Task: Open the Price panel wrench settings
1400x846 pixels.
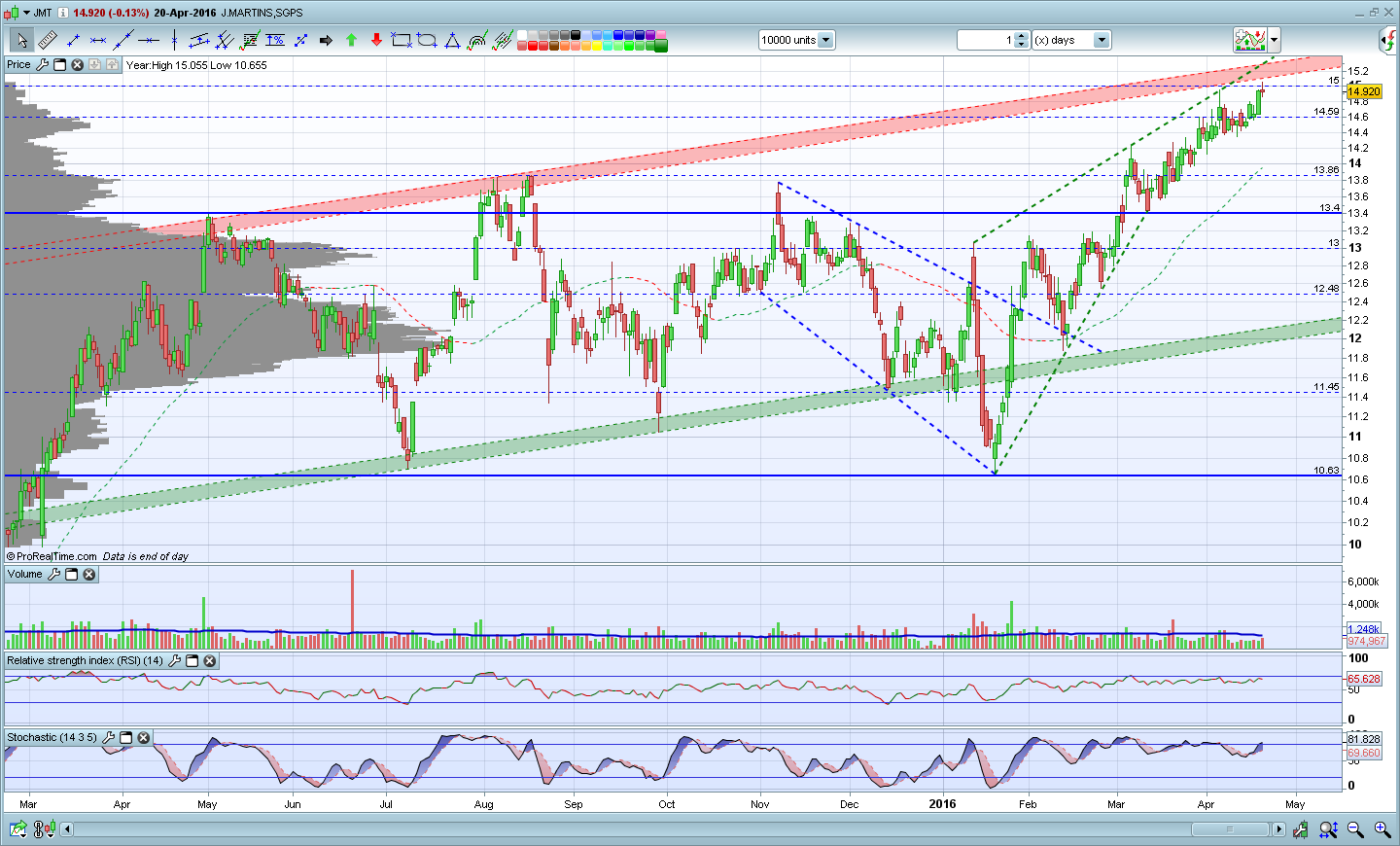Action: (x=42, y=65)
